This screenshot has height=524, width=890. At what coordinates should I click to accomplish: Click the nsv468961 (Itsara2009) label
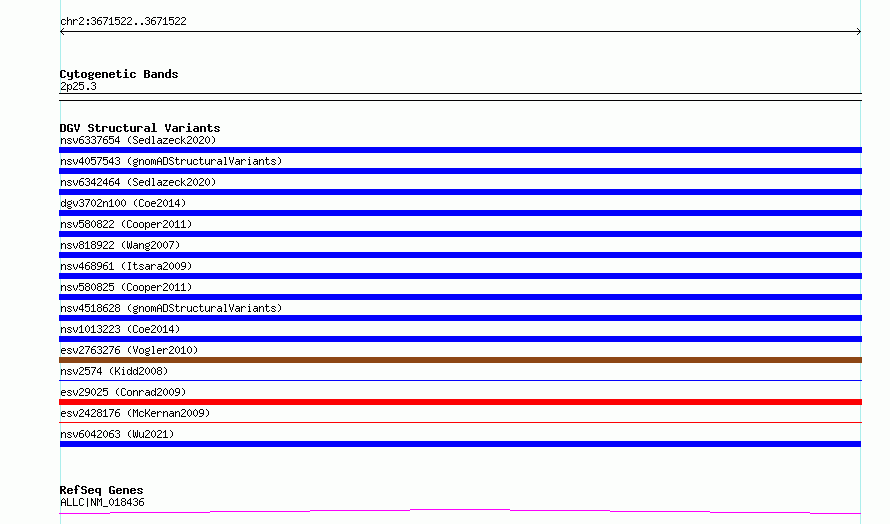(126, 266)
